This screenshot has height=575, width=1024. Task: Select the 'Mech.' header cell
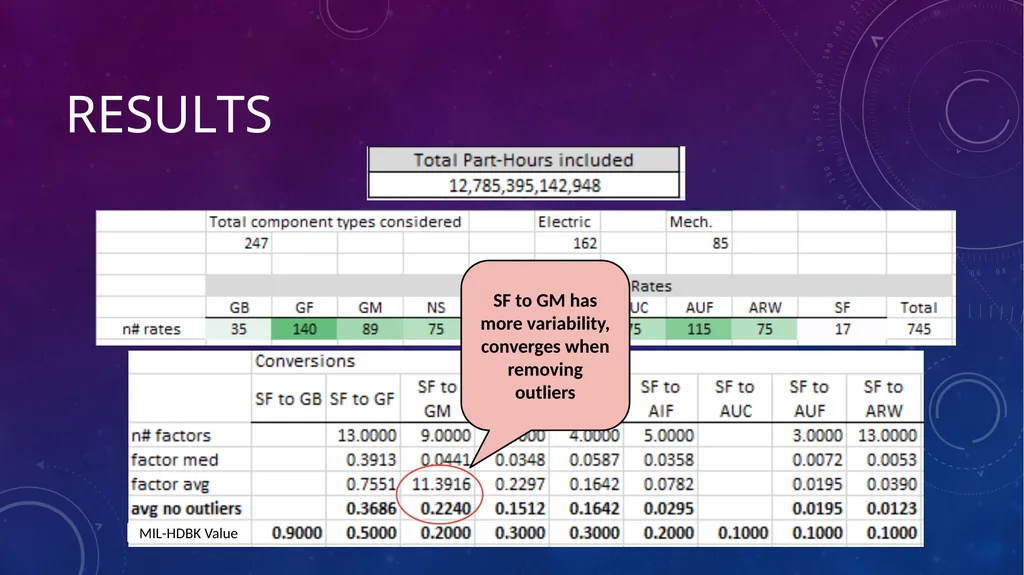(x=690, y=222)
